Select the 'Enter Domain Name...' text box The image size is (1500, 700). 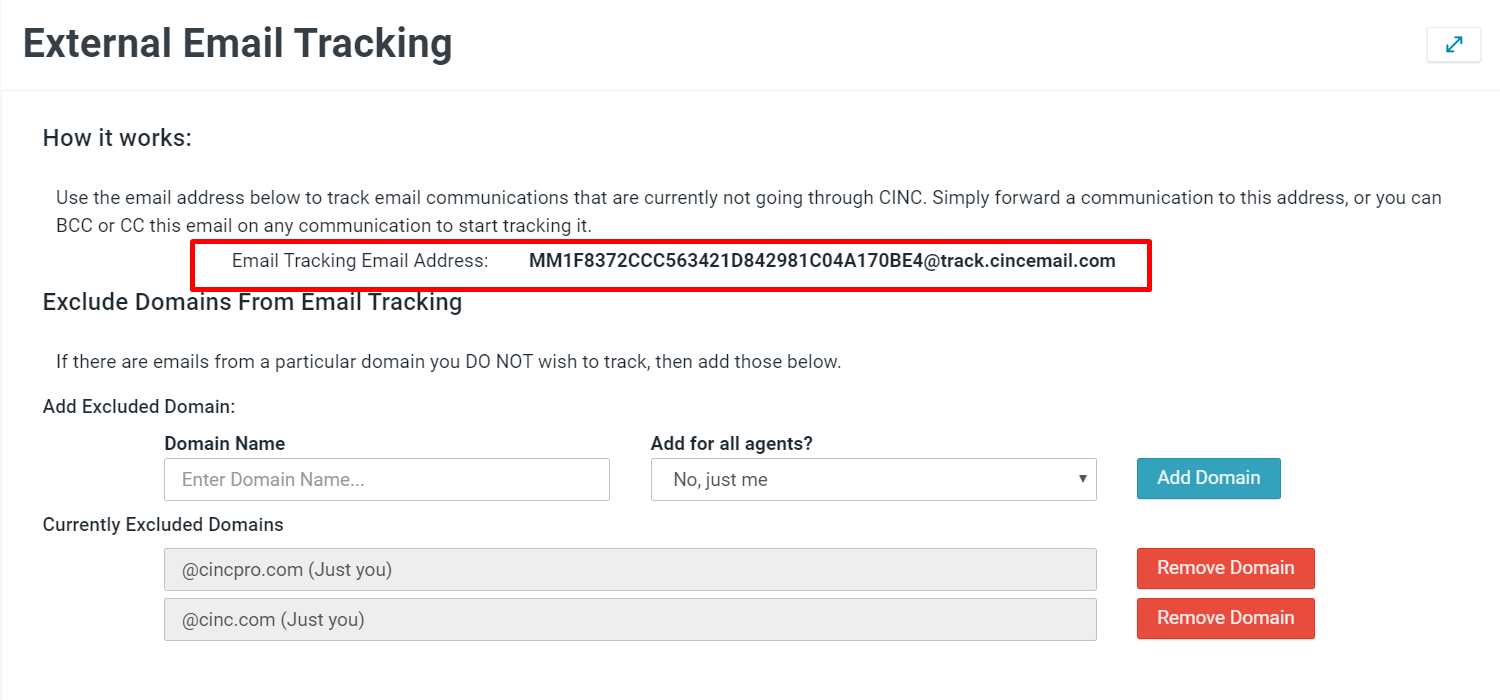tap(386, 479)
